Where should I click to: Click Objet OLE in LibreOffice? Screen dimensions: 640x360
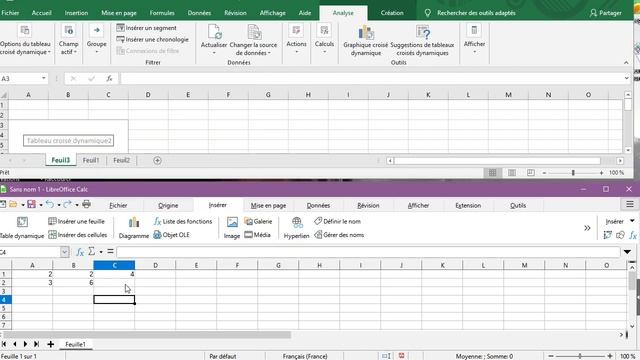[x=171, y=235]
